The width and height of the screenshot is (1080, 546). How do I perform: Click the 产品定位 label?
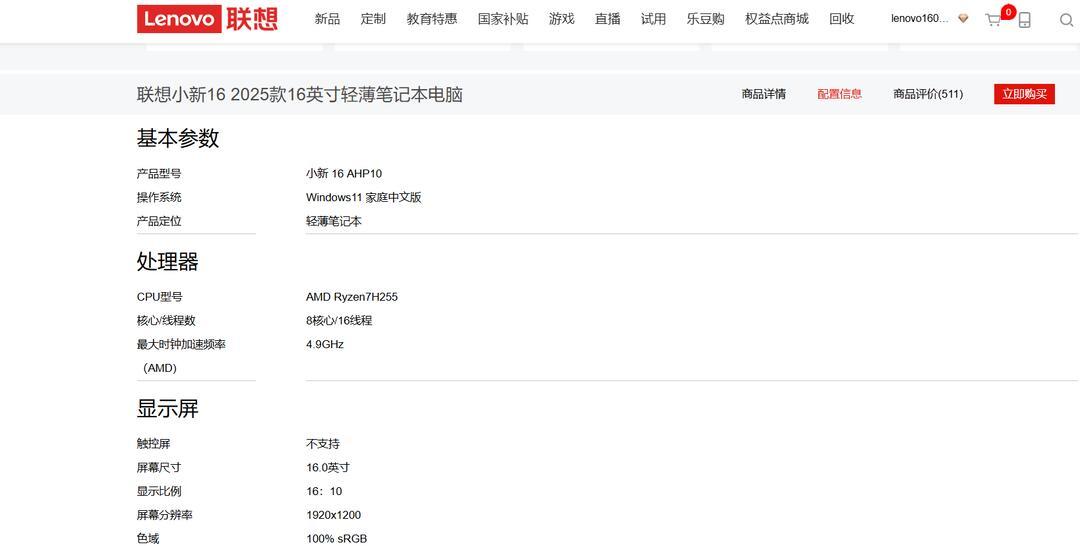[159, 222]
